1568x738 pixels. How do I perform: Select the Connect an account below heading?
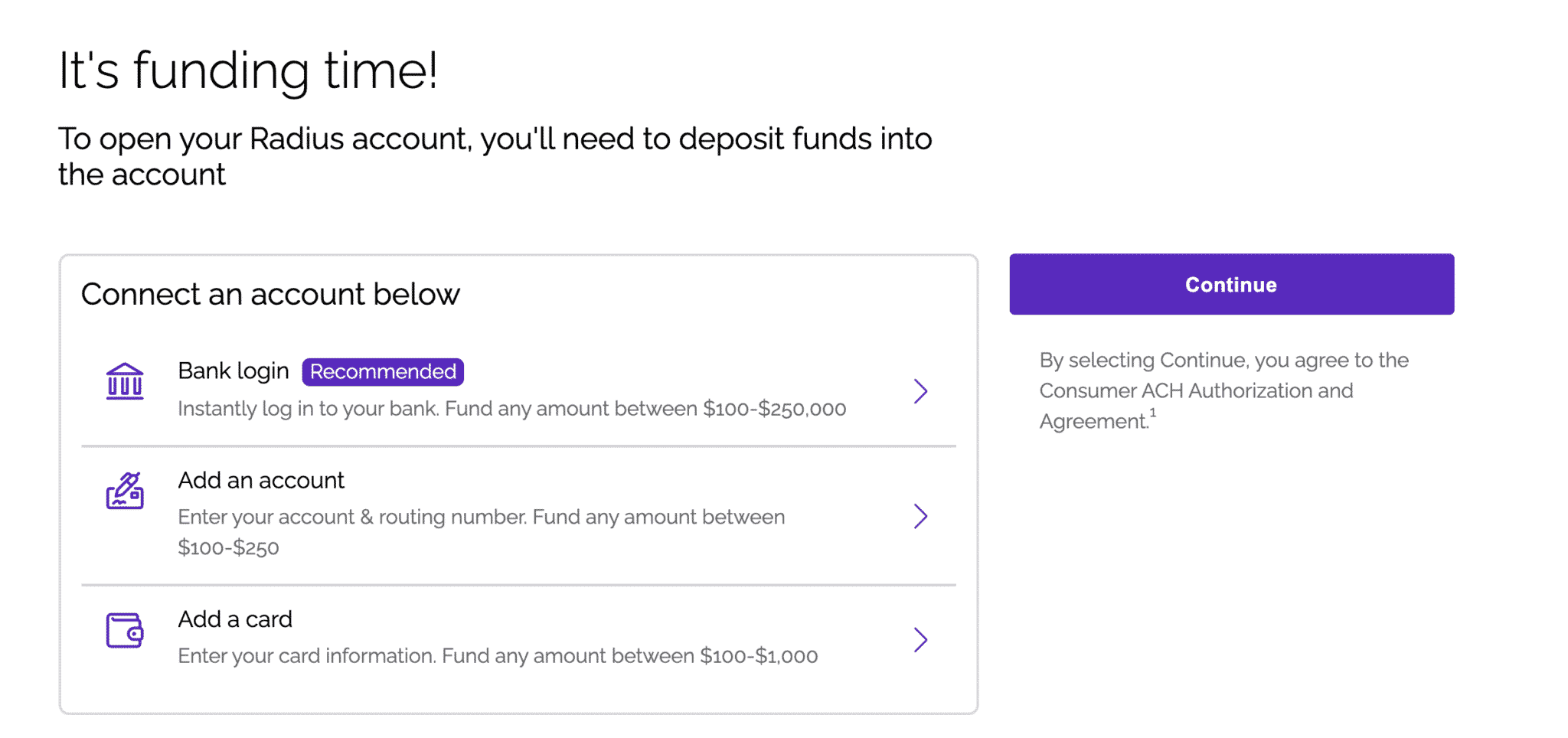pyautogui.click(x=271, y=294)
